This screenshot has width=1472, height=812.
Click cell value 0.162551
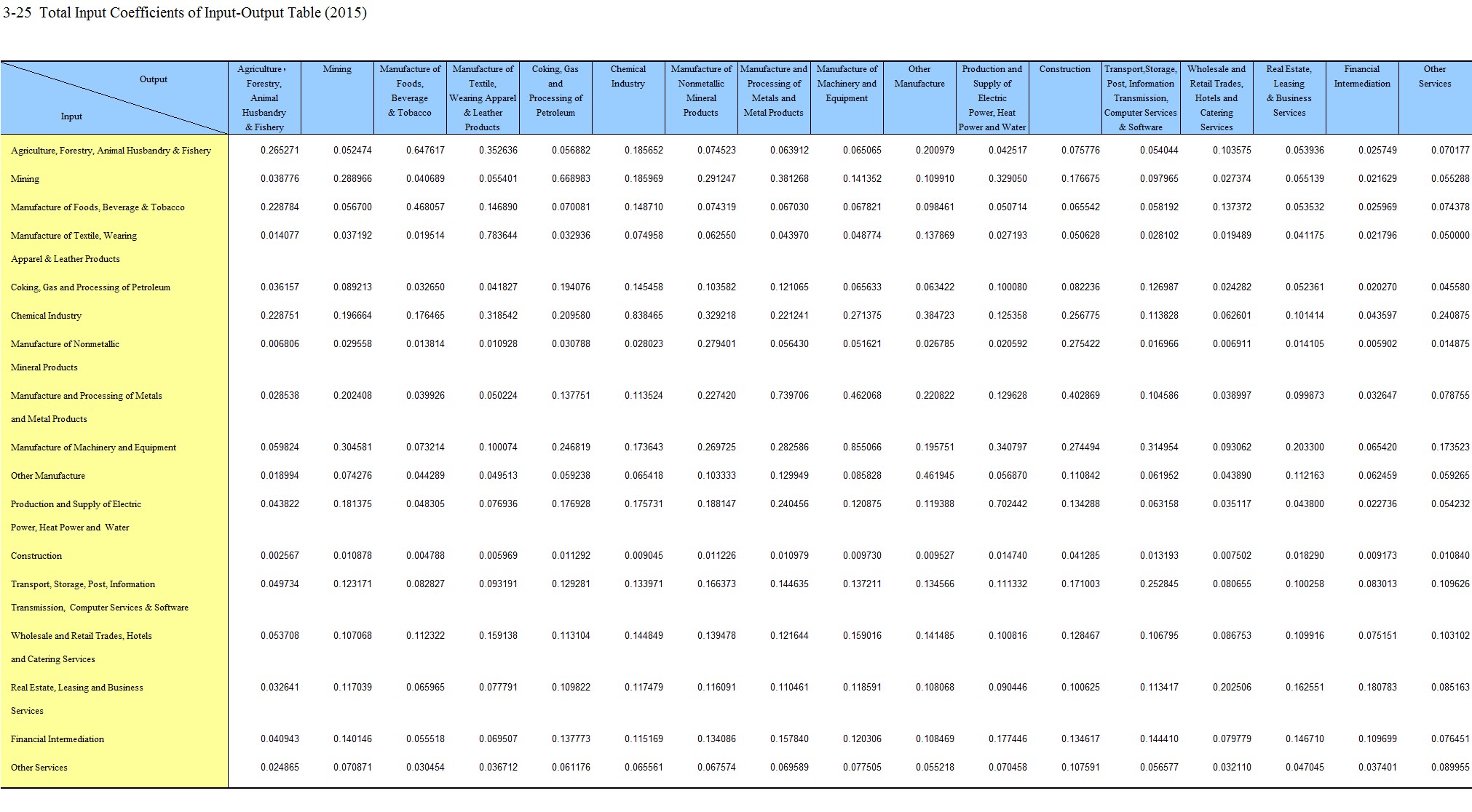point(1305,688)
